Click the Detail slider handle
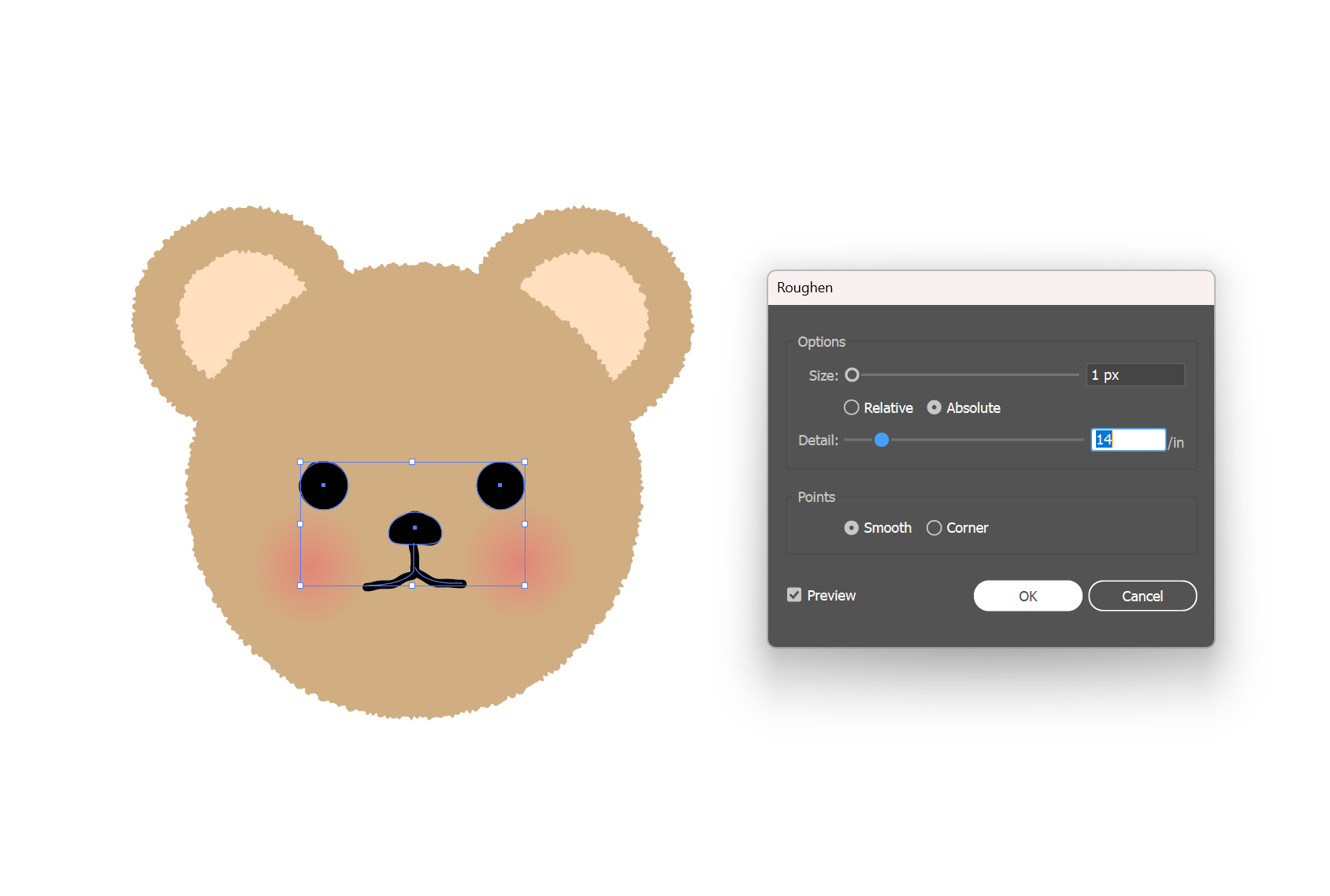The image size is (1330, 896). tap(882, 440)
